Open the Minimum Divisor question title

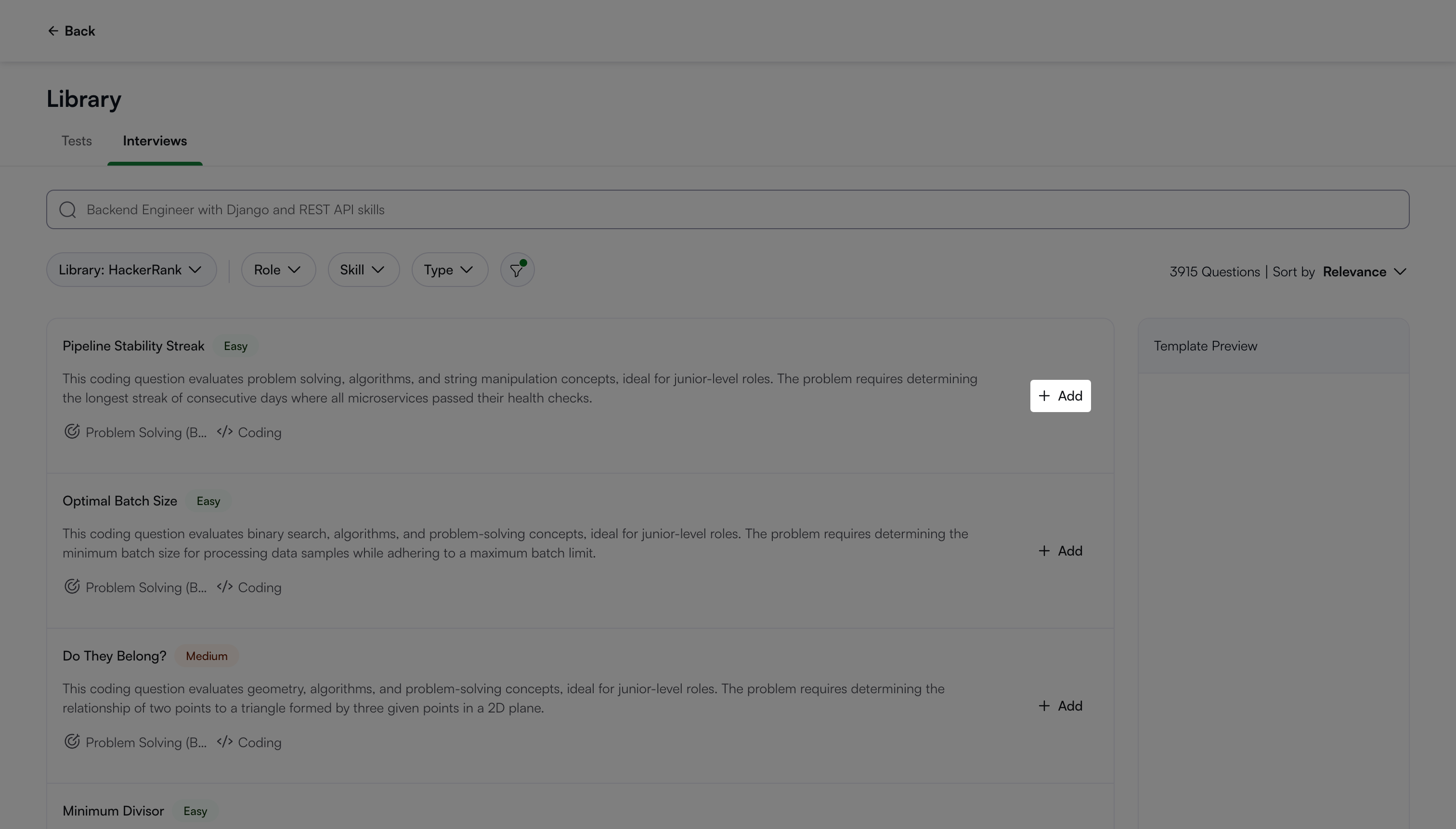pos(113,811)
